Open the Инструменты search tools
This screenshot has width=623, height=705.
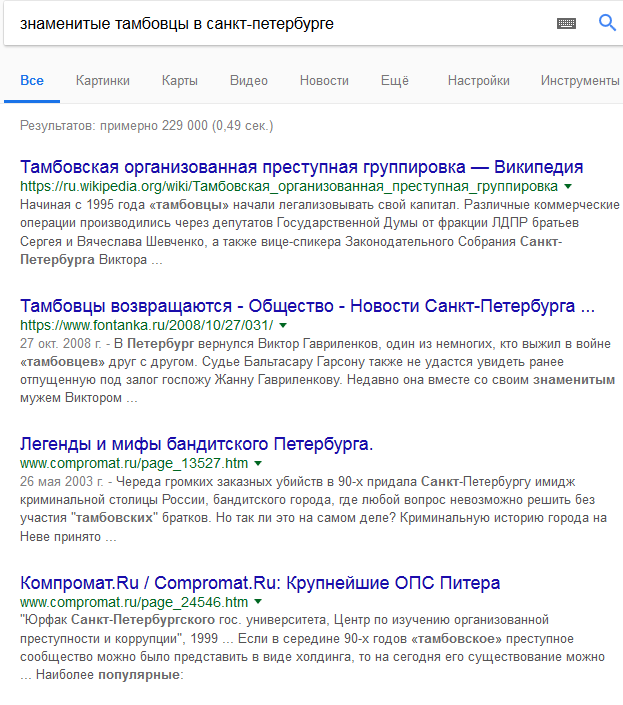(x=580, y=80)
